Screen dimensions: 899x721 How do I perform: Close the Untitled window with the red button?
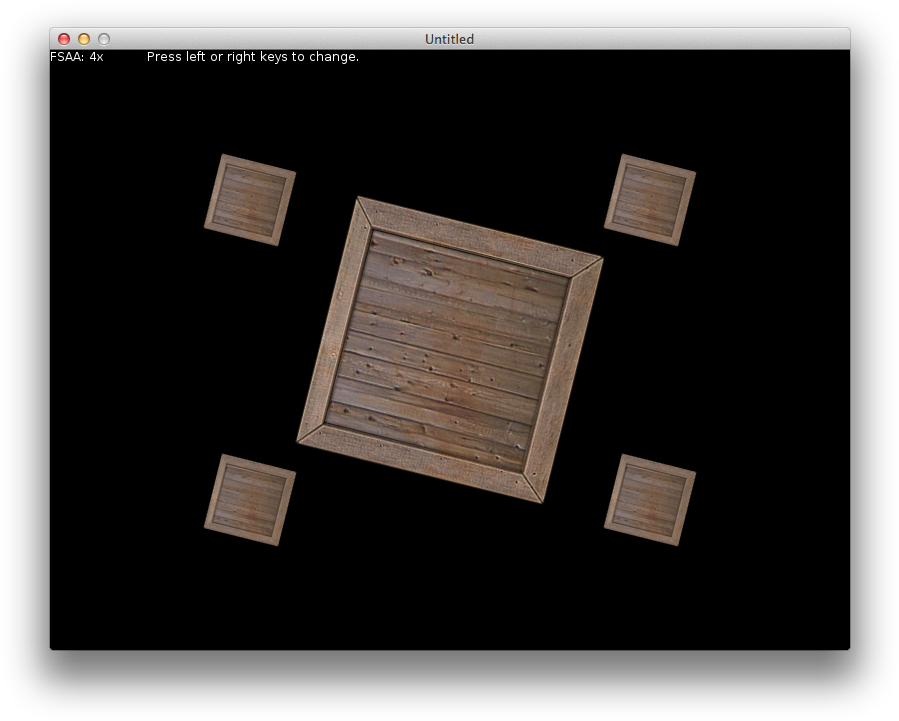tap(64, 39)
